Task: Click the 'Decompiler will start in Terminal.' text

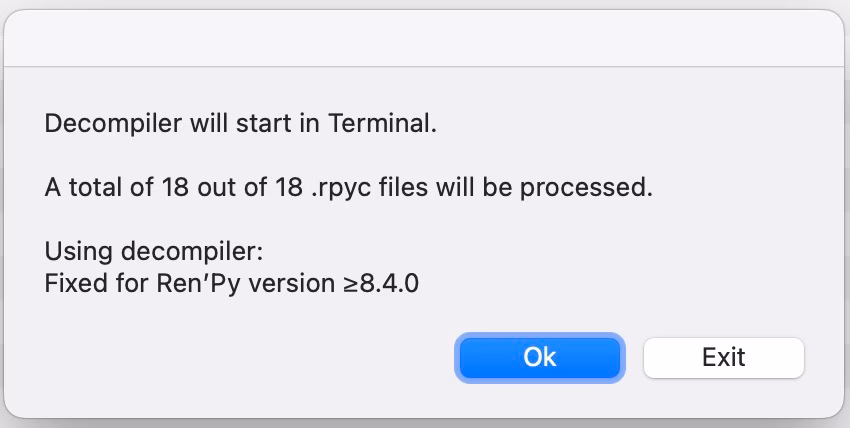Action: 241,126
